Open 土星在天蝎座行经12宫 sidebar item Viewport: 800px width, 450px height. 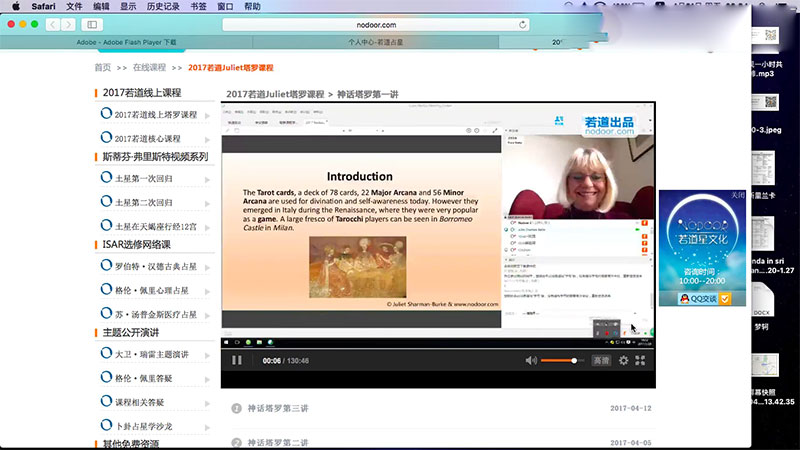click(x=156, y=227)
